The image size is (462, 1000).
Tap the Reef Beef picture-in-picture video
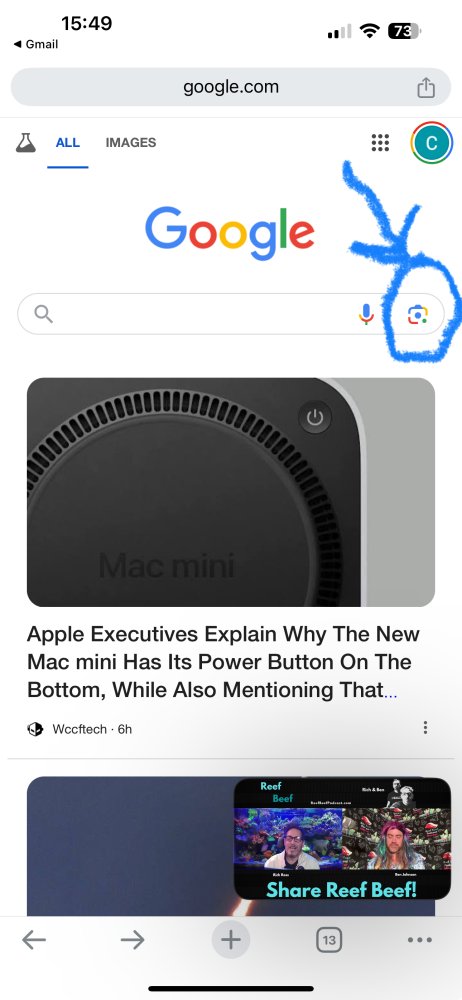tap(343, 839)
